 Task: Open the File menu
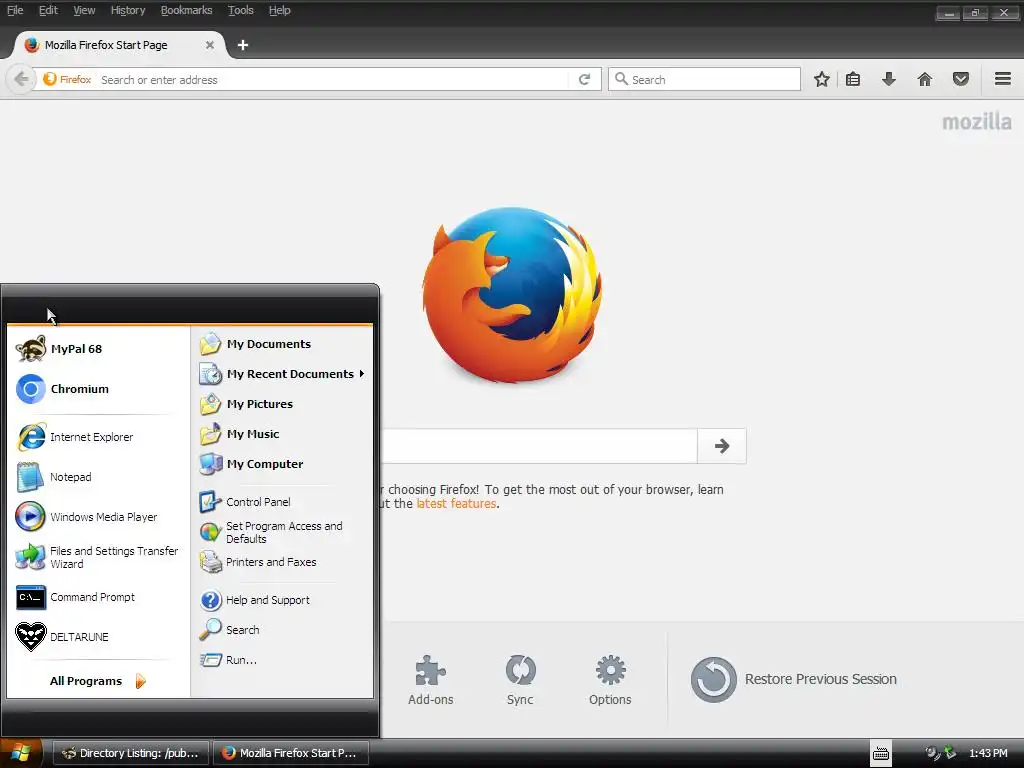15,10
